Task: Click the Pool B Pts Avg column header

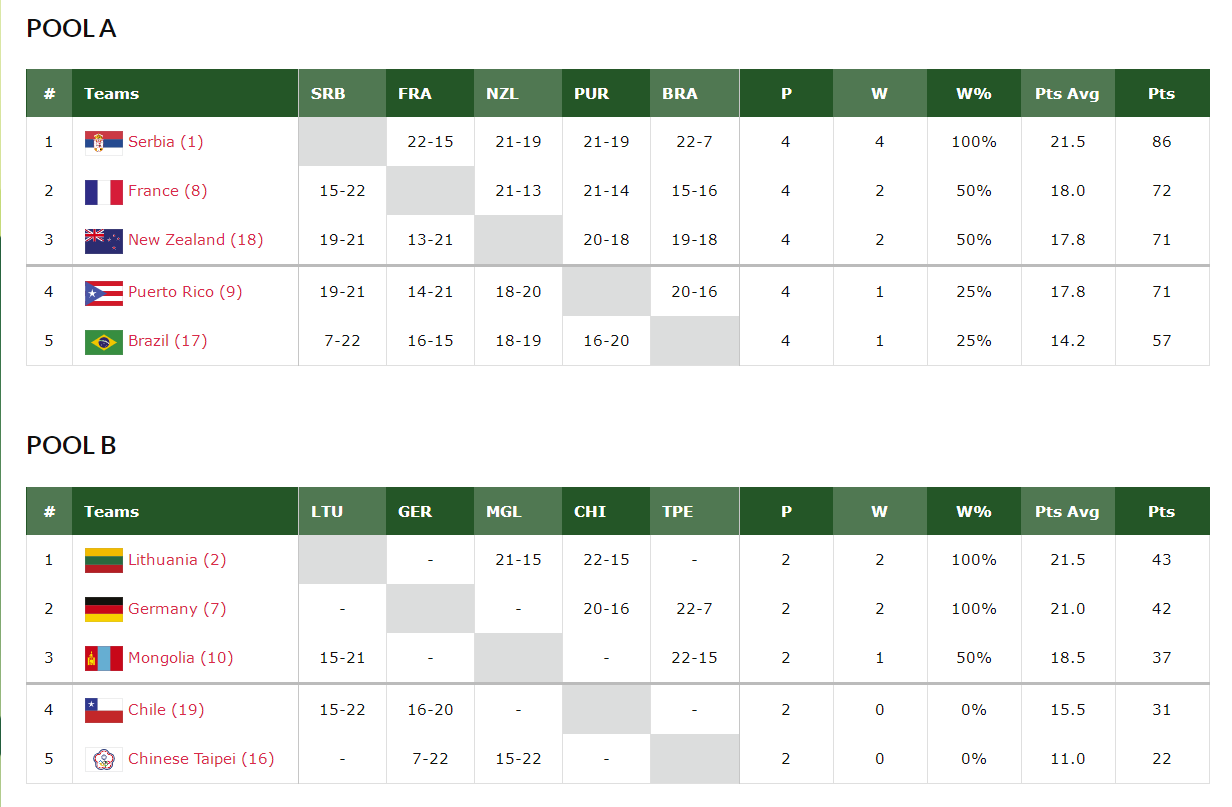Action: [1067, 512]
